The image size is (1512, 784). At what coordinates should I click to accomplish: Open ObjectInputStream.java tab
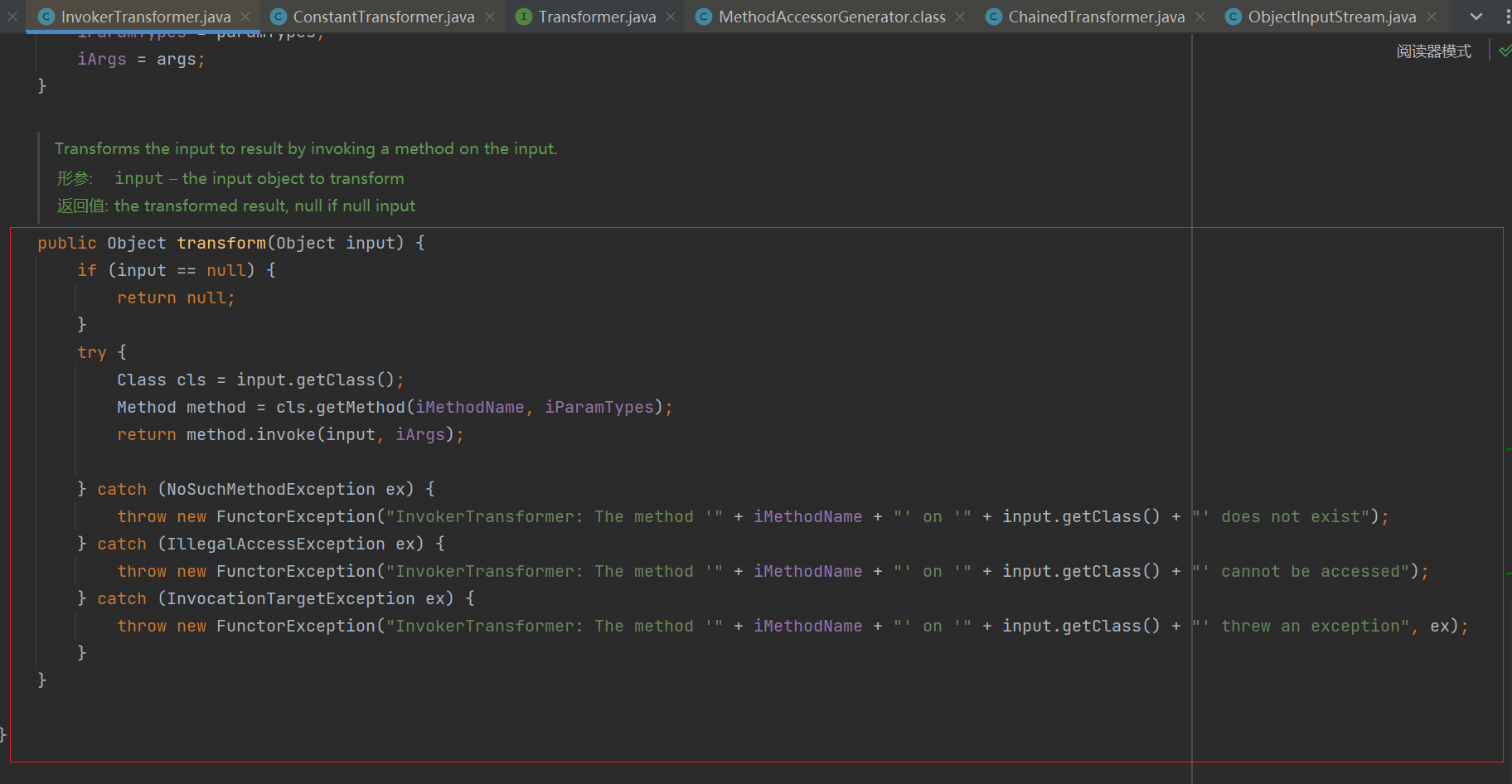coord(1331,17)
